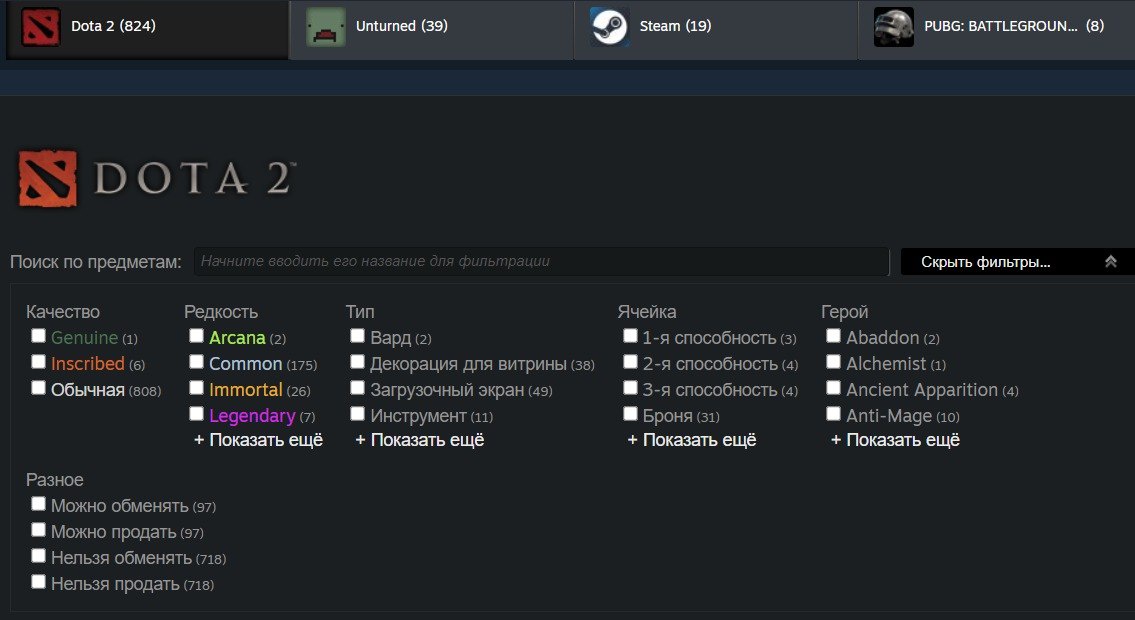The width and height of the screenshot is (1135, 620).
Task: Toggle the Arcana rarity checkbox
Action: point(196,336)
